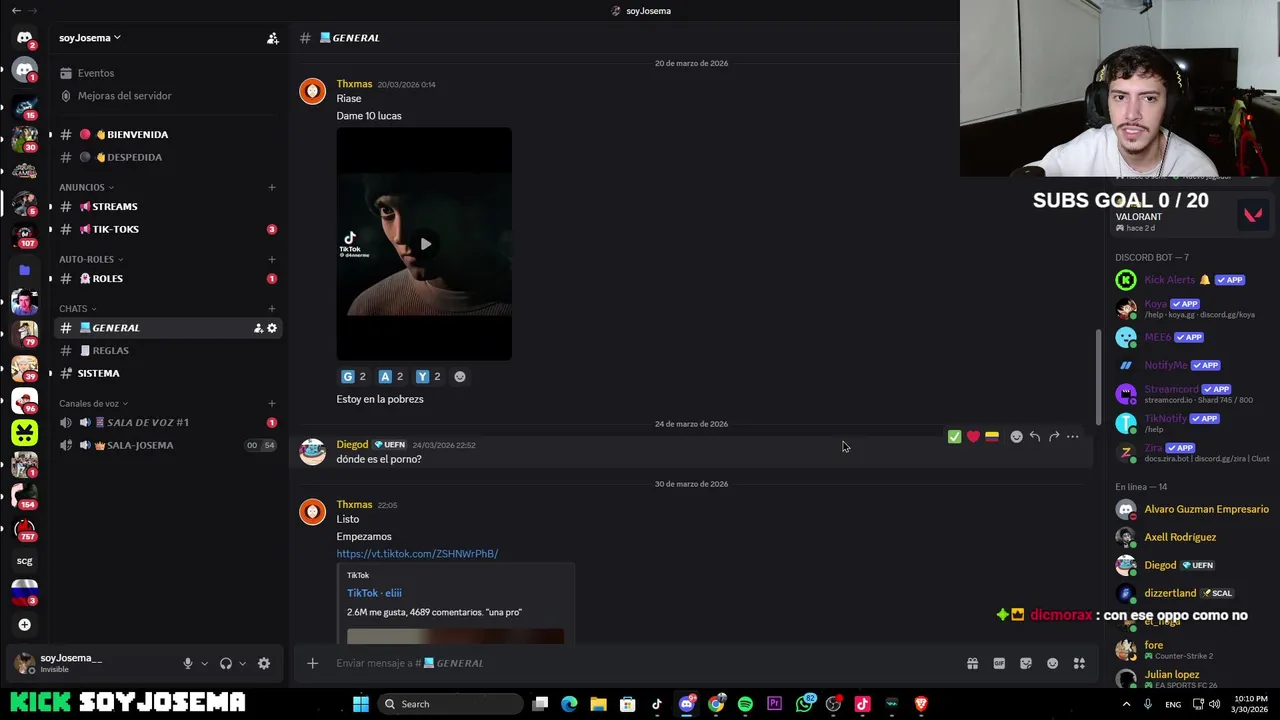Open Spotify from the taskbar
The image size is (1280, 720).
click(745, 704)
